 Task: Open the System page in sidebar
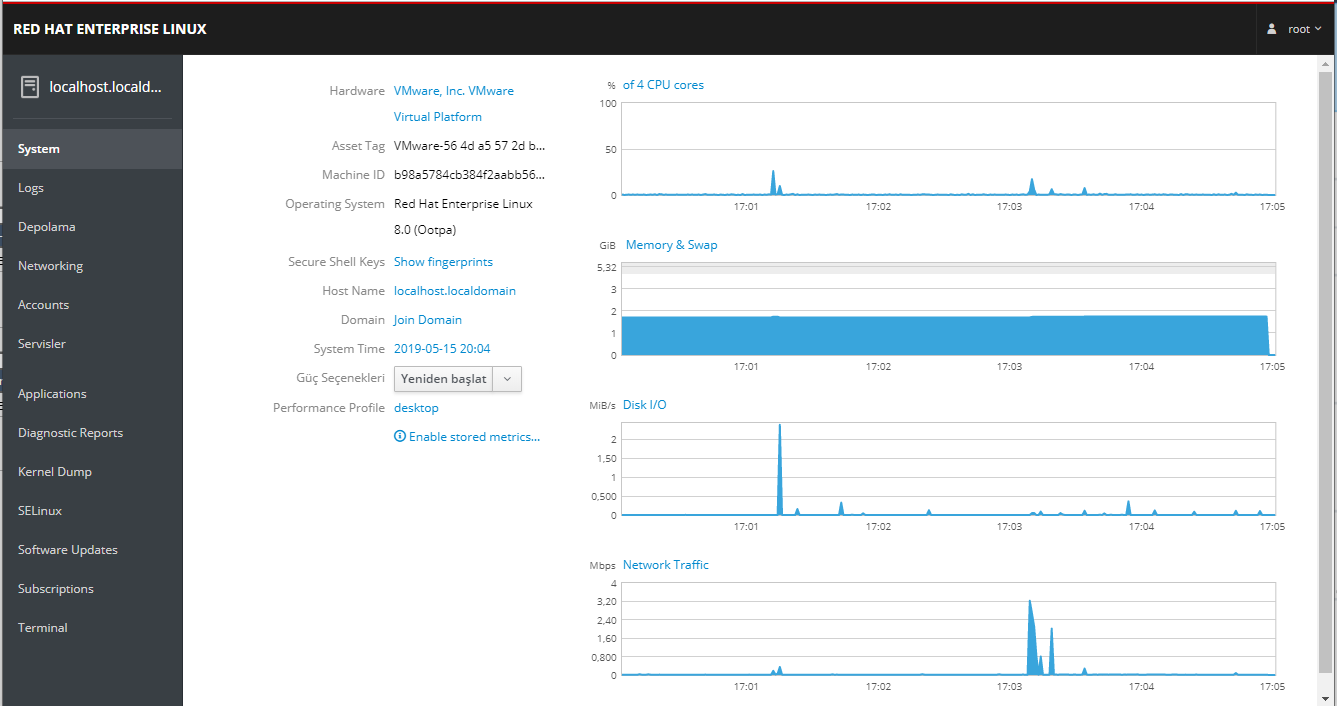click(91, 149)
